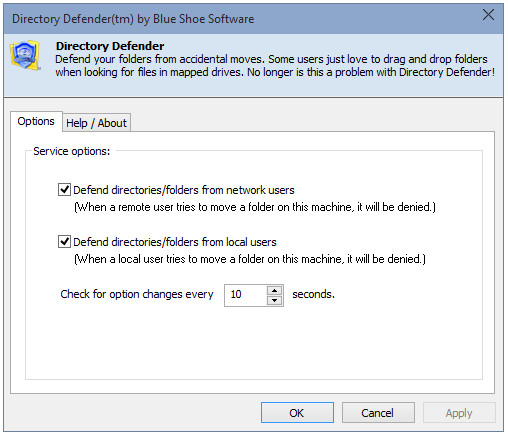
Task: Select the Options tab
Action: [x=36, y=121]
